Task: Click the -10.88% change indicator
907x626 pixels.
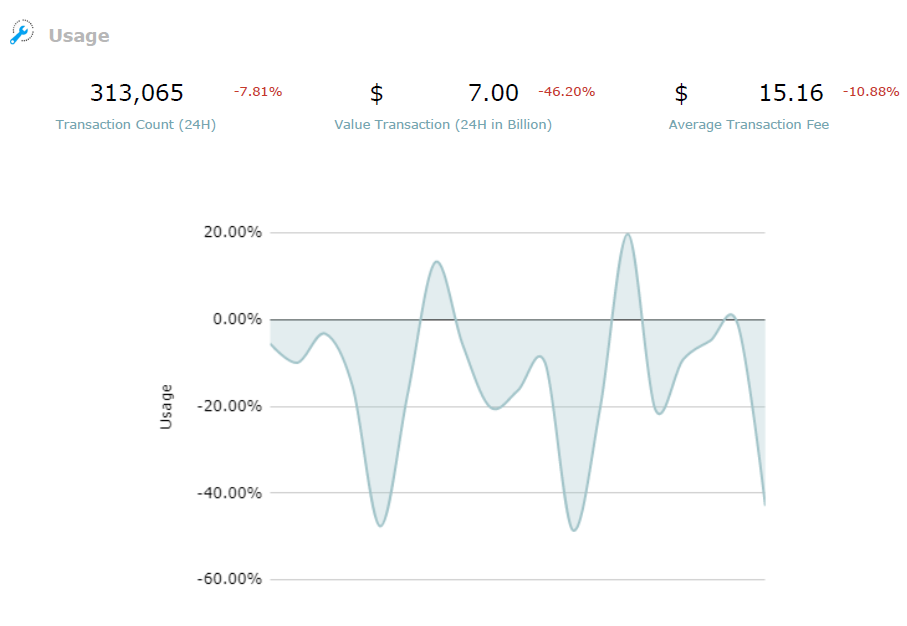Action: 871,91
